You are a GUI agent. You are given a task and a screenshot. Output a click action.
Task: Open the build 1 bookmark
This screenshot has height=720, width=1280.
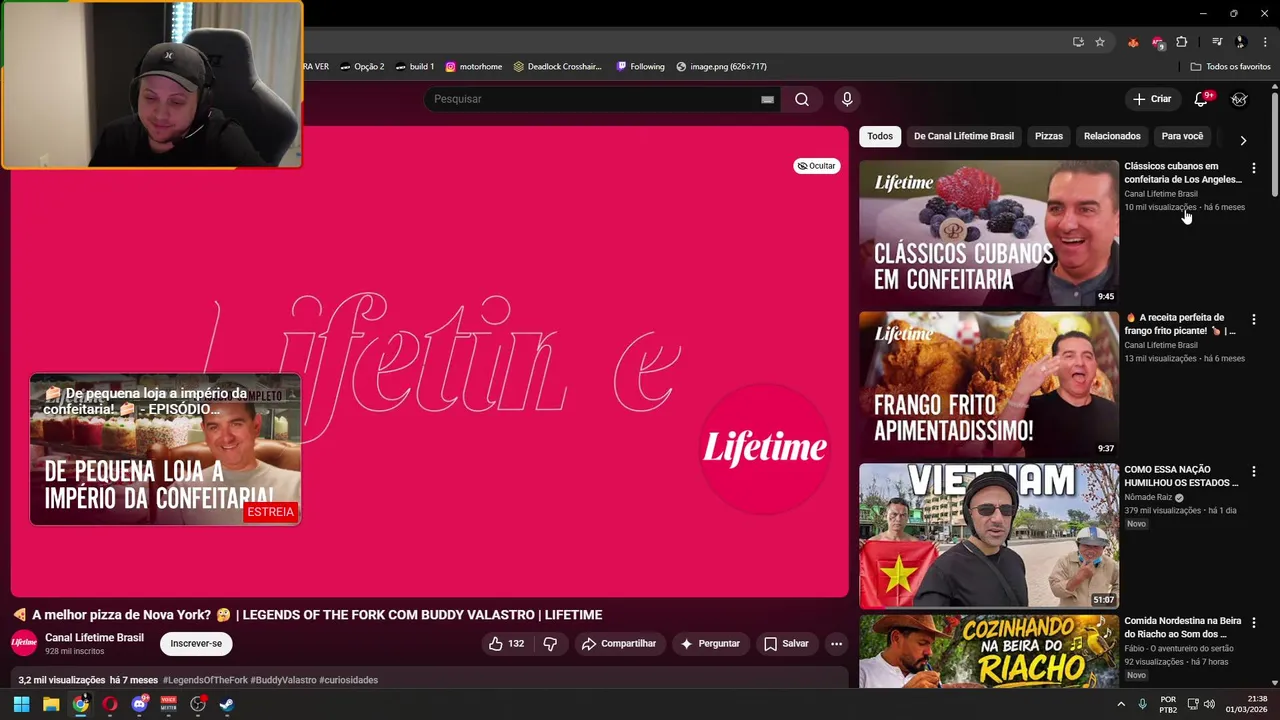click(415, 67)
